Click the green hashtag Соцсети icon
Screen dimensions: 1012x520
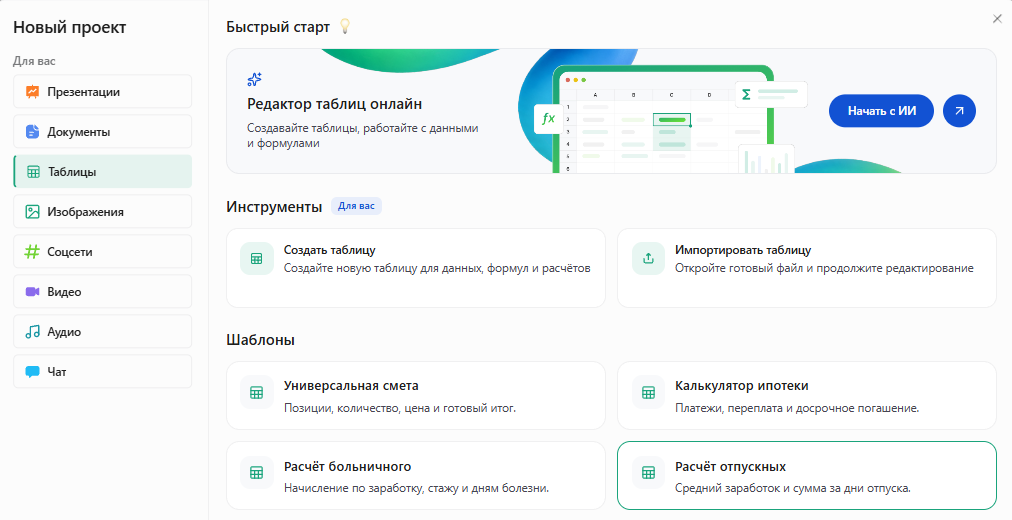click(x=32, y=252)
